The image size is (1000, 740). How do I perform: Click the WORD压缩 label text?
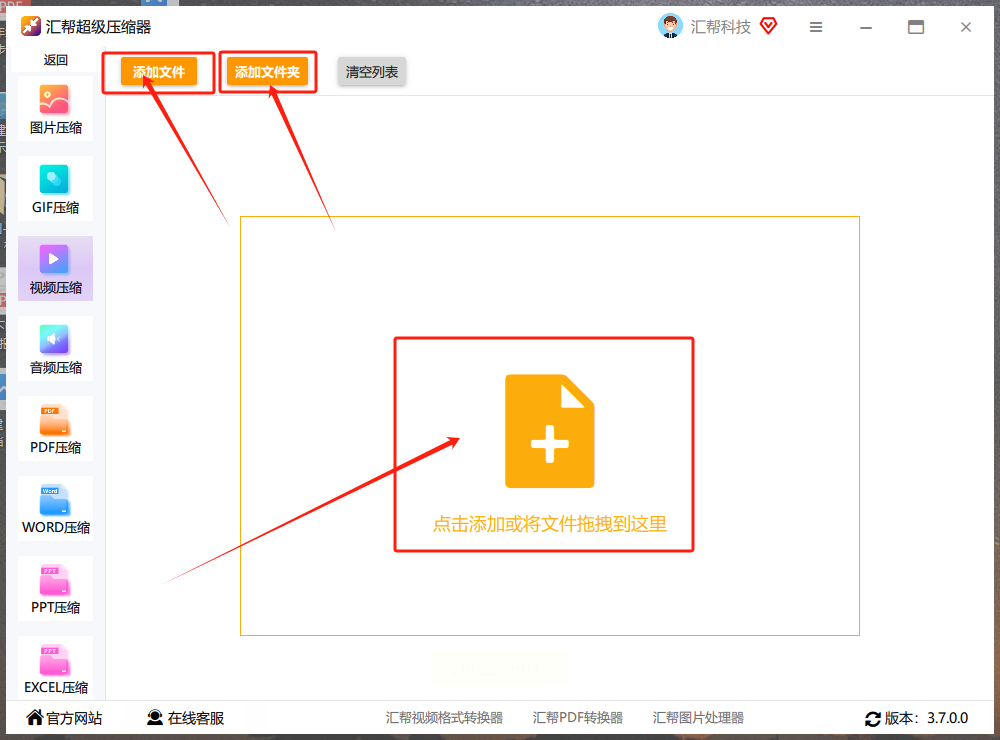[55, 528]
